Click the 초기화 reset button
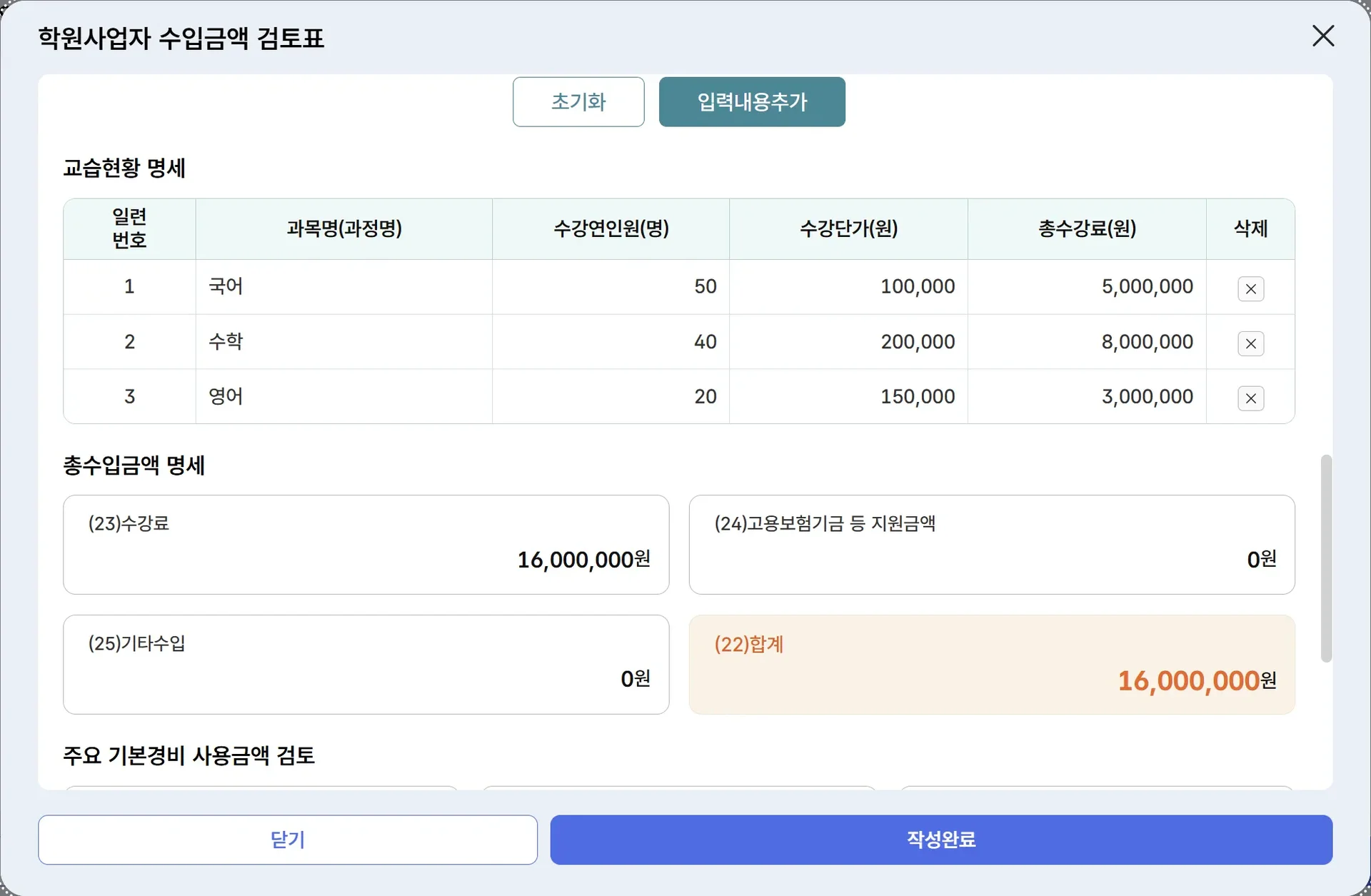 click(x=578, y=102)
